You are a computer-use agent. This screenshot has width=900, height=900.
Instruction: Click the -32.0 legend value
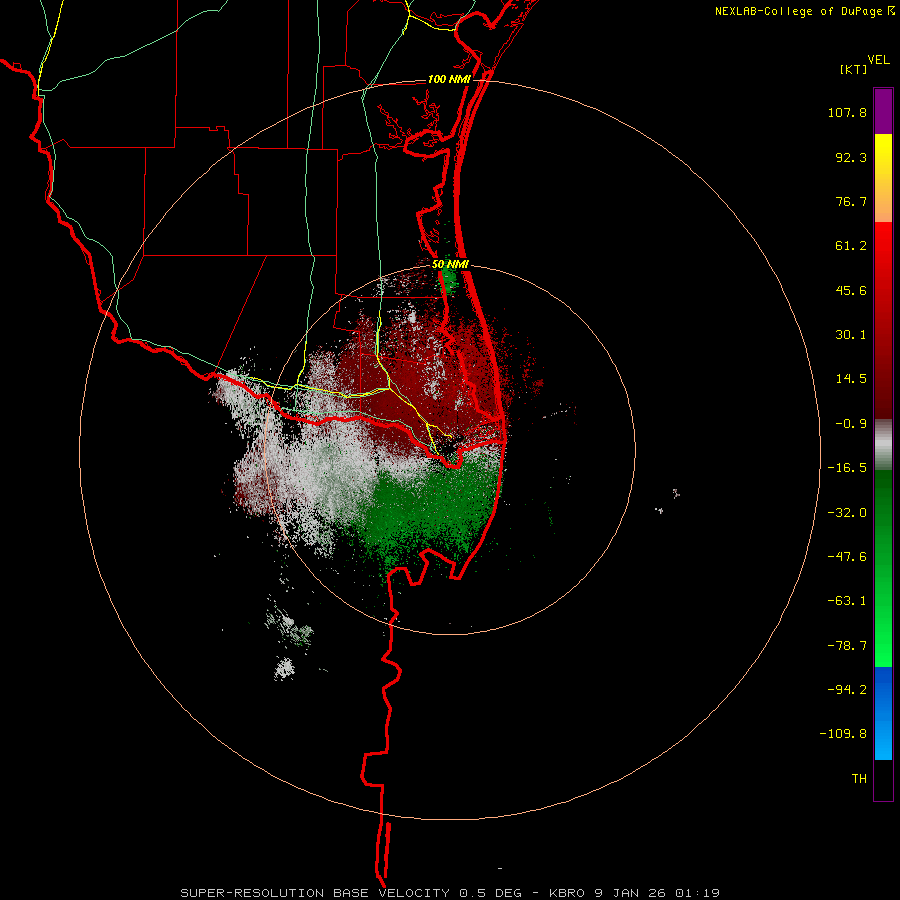pos(847,513)
